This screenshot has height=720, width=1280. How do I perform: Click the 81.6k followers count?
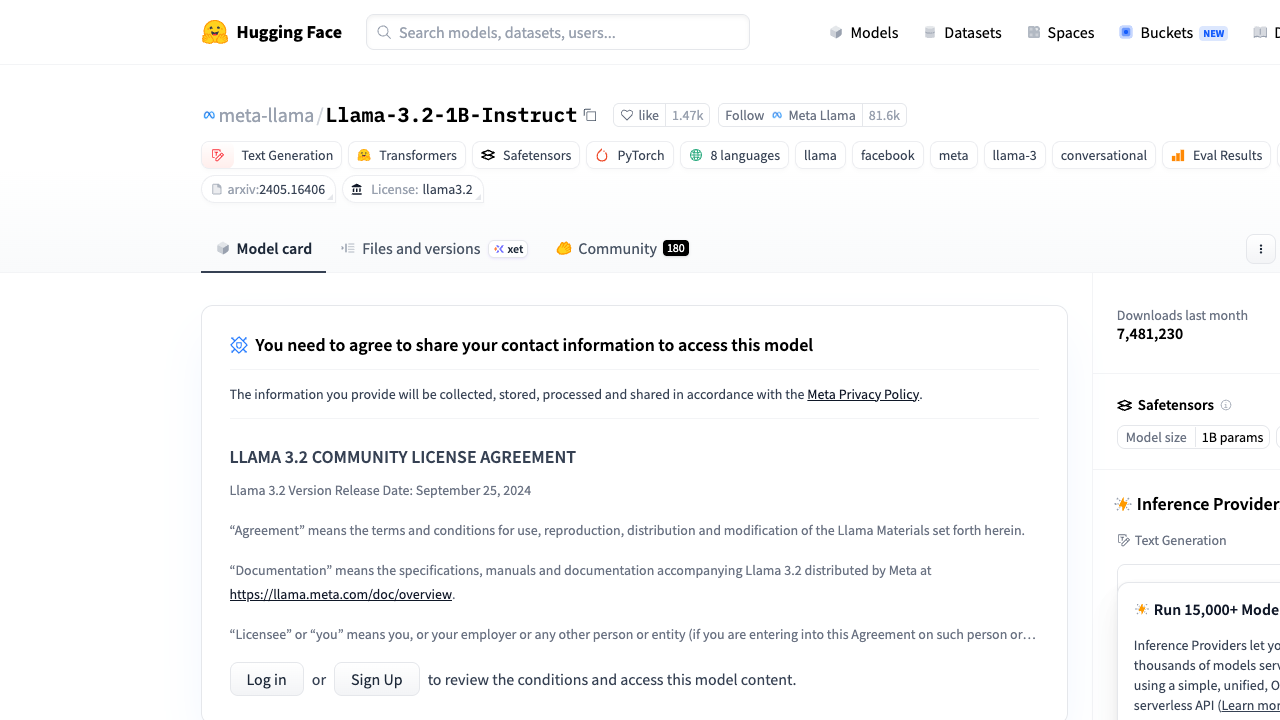click(884, 115)
